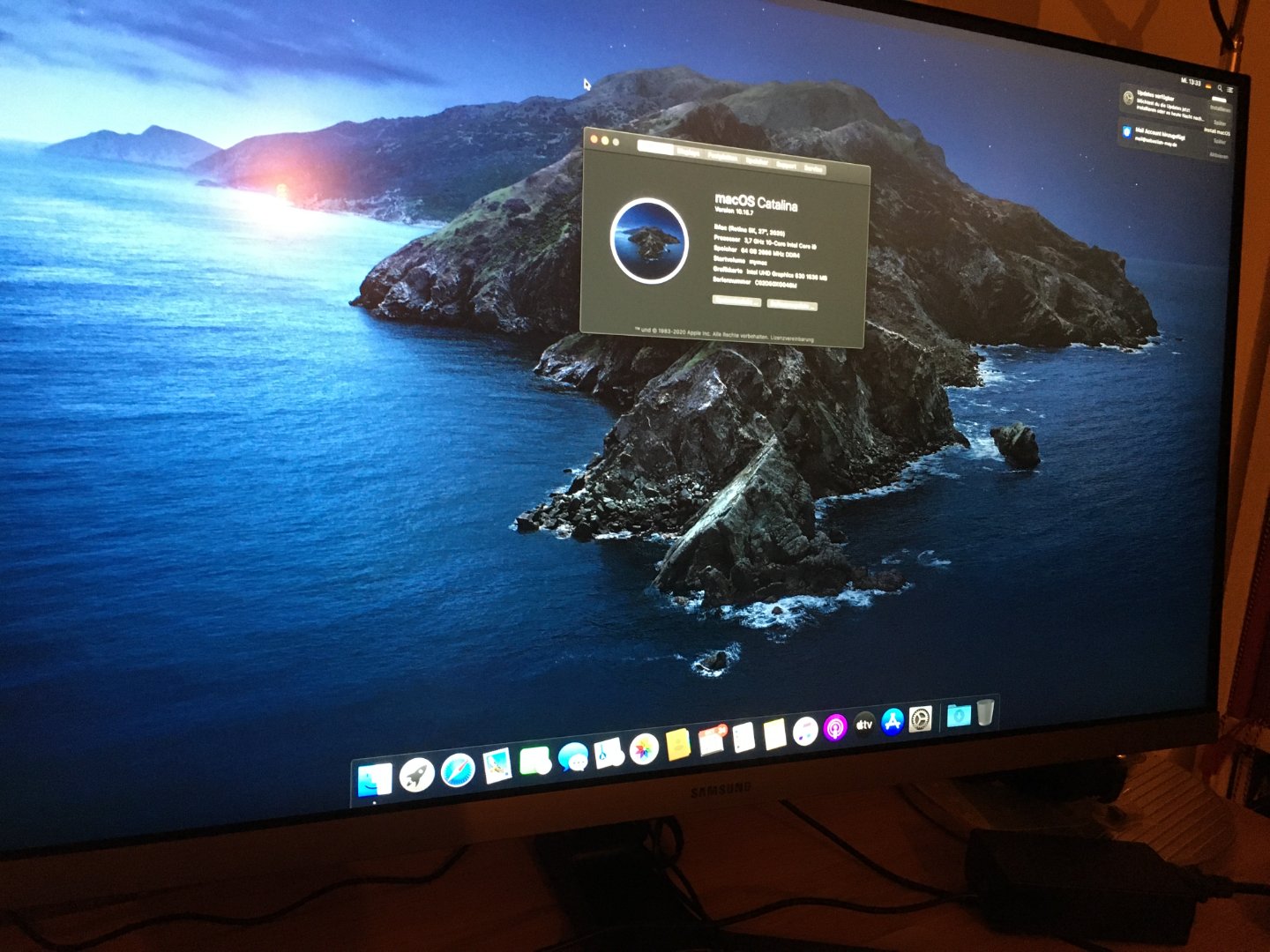Launch the Apple TV app from Dock

[x=863, y=724]
